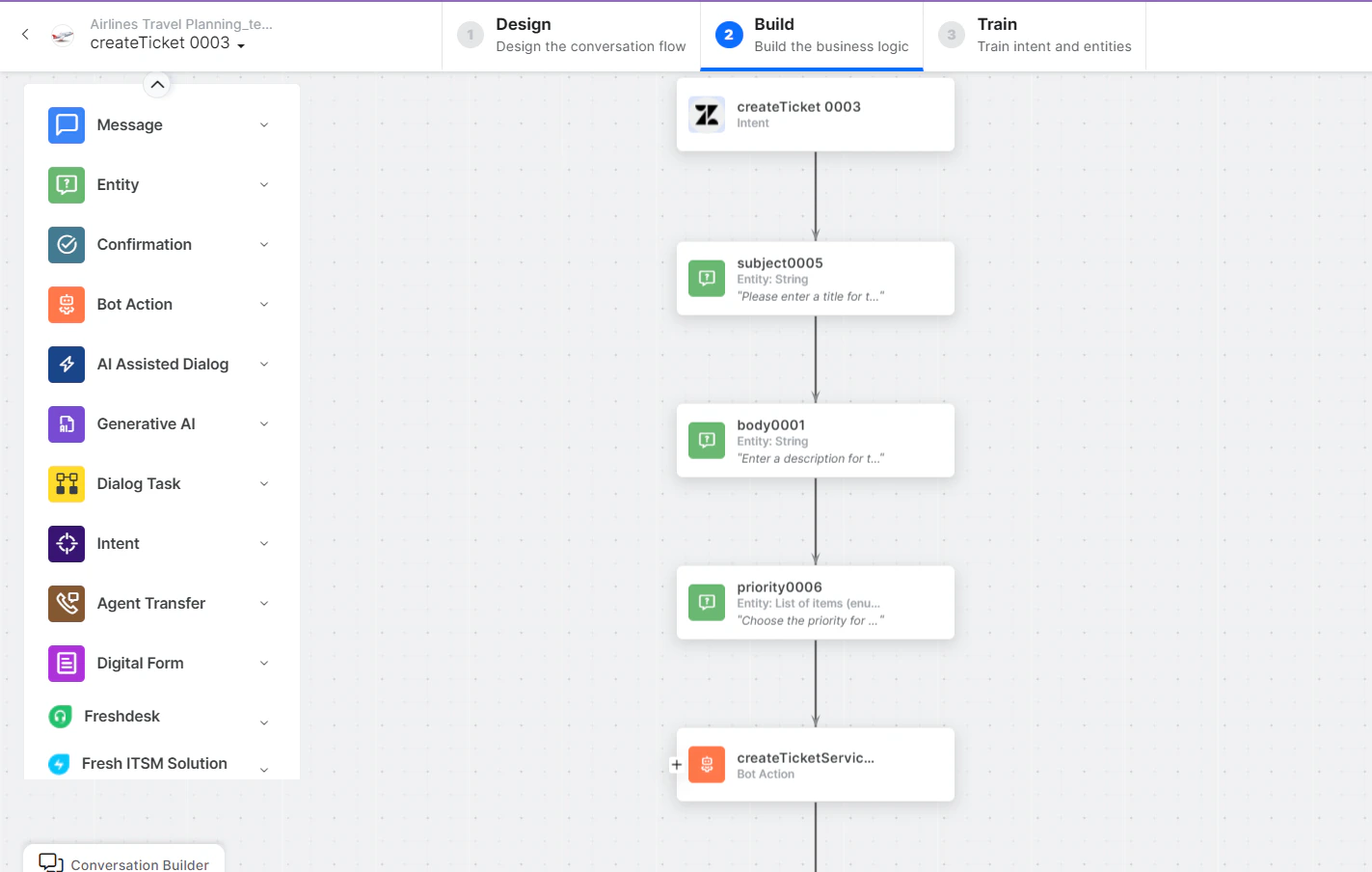Select the AI Assisted Dialog icon
Image resolution: width=1372 pixels, height=872 pixels.
(x=67, y=364)
